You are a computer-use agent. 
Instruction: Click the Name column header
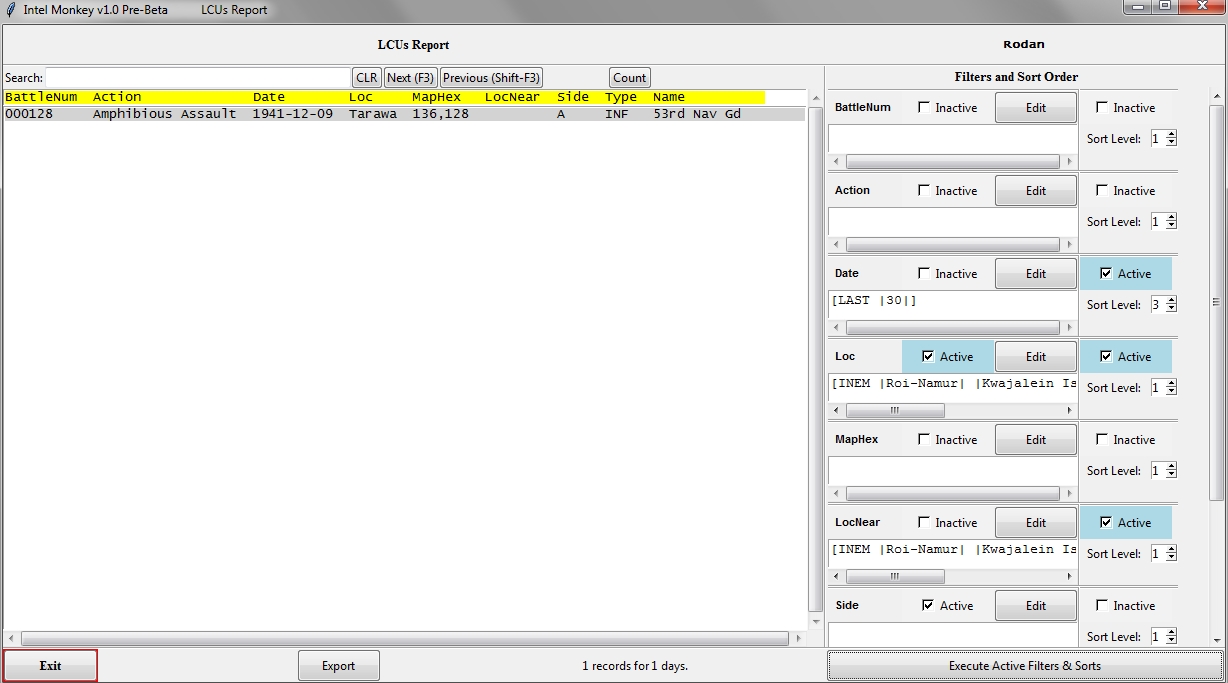pyautogui.click(x=669, y=97)
